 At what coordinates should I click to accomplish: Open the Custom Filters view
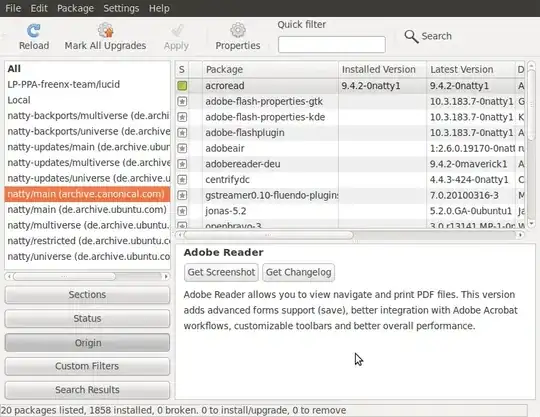[x=87, y=366]
